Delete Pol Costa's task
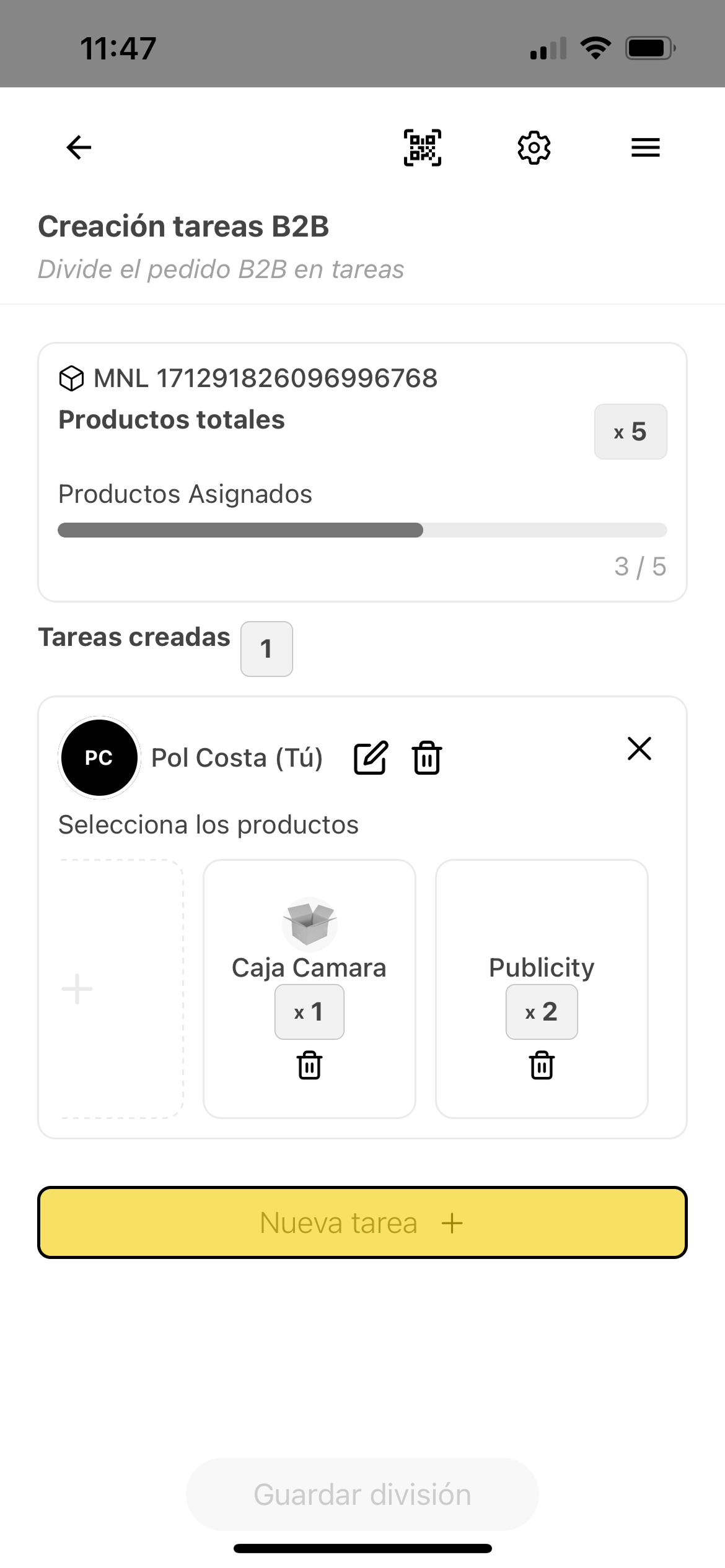 (427, 757)
